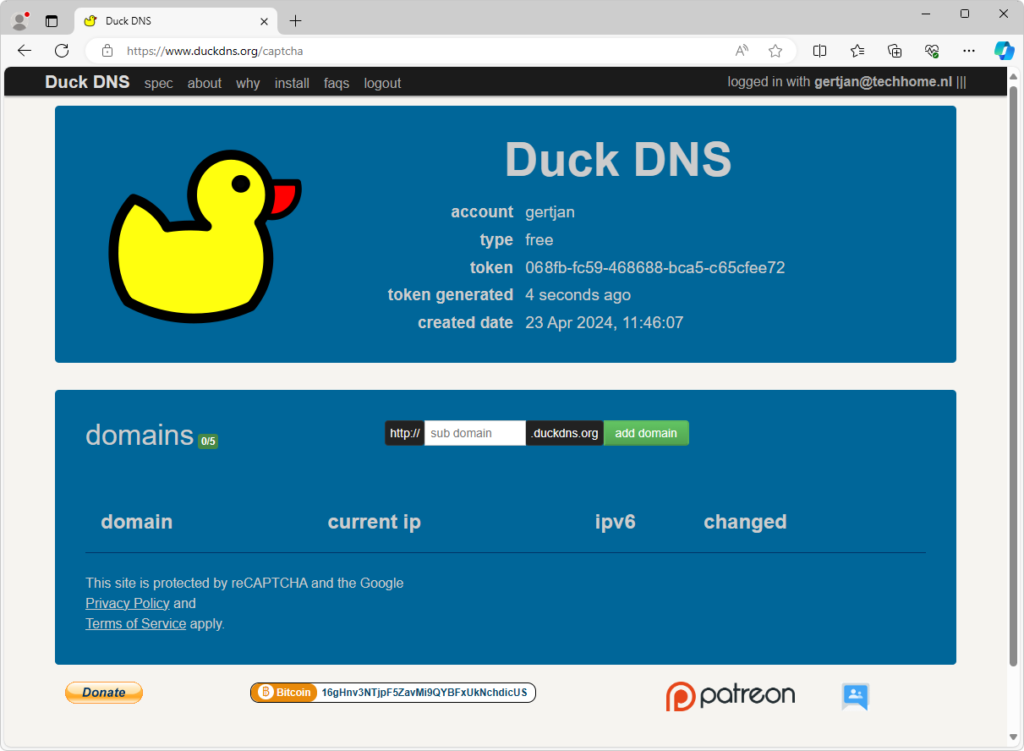1024x751 pixels.
Task: Refresh the Duck DNS page
Action: click(x=62, y=51)
